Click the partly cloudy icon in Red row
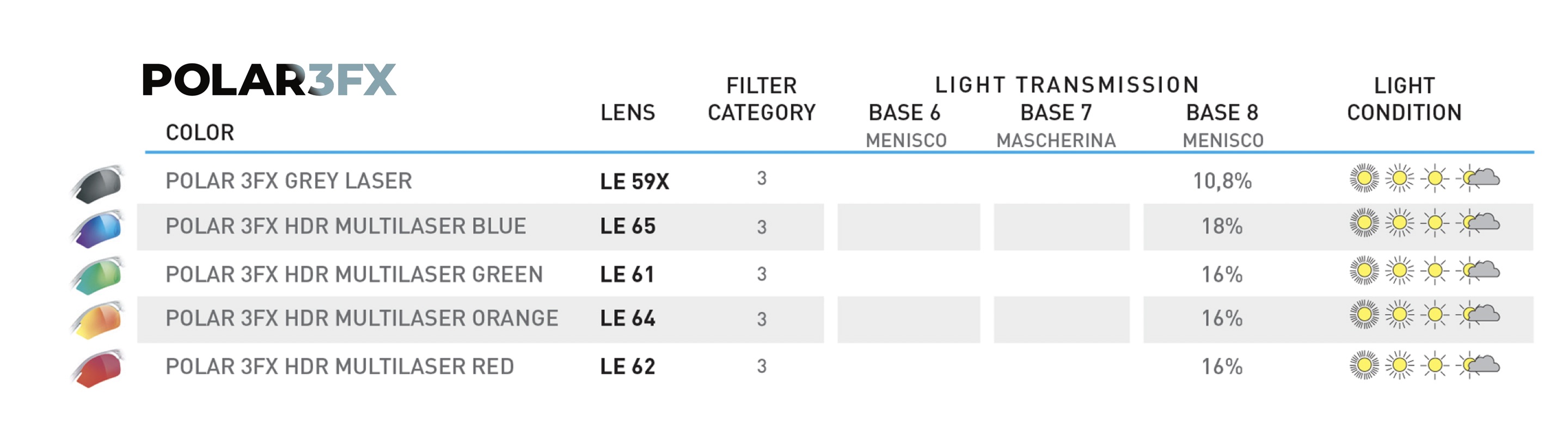This screenshot has width=1568, height=429. [x=1480, y=365]
